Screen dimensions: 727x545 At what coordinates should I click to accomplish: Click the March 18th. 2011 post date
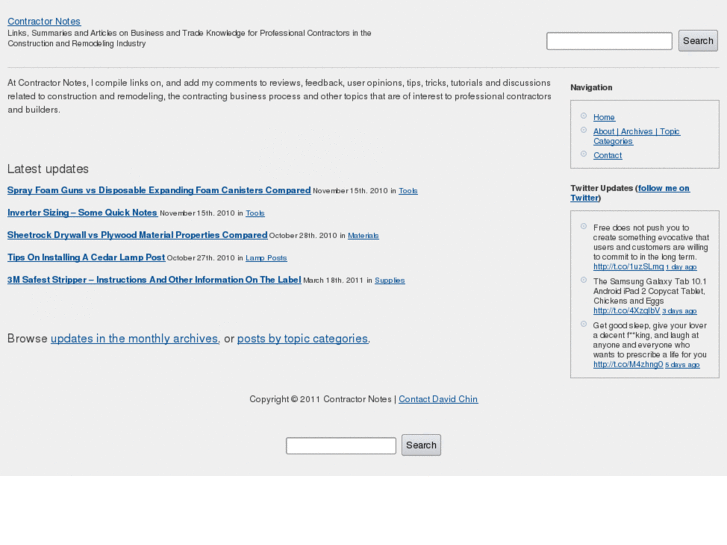pyautogui.click(x=333, y=280)
